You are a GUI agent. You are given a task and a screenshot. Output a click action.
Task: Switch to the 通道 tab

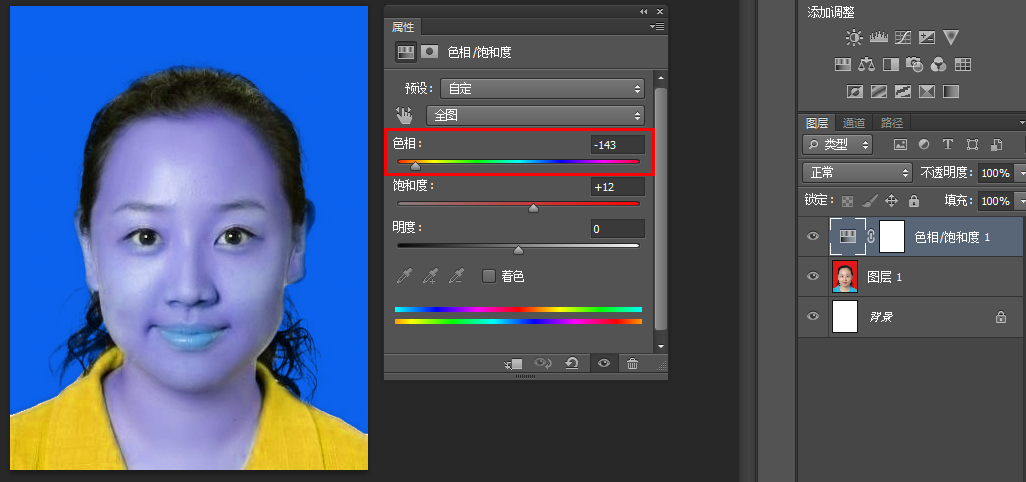click(853, 123)
